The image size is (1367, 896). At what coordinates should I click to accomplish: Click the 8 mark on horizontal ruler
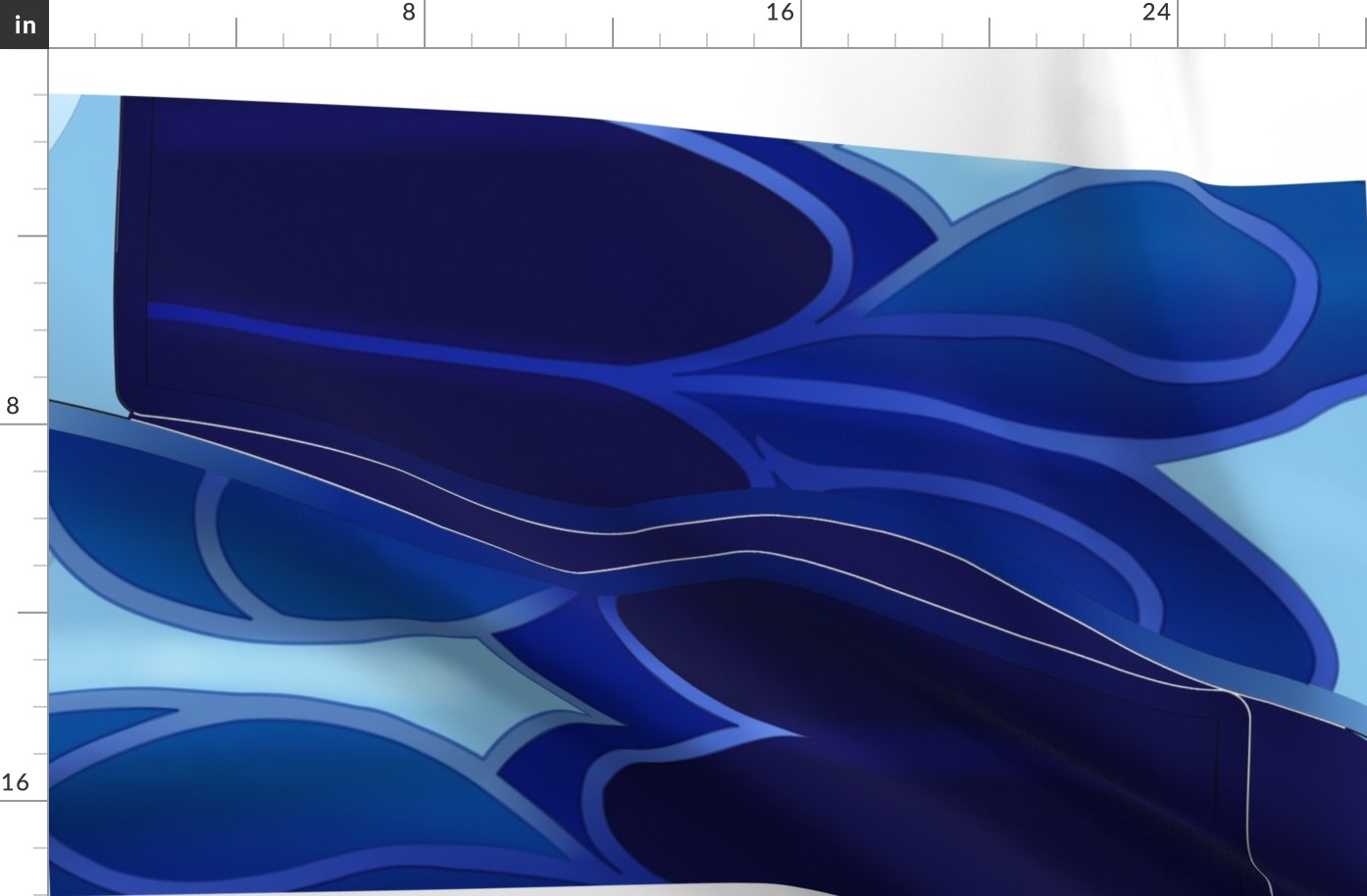tap(409, 13)
